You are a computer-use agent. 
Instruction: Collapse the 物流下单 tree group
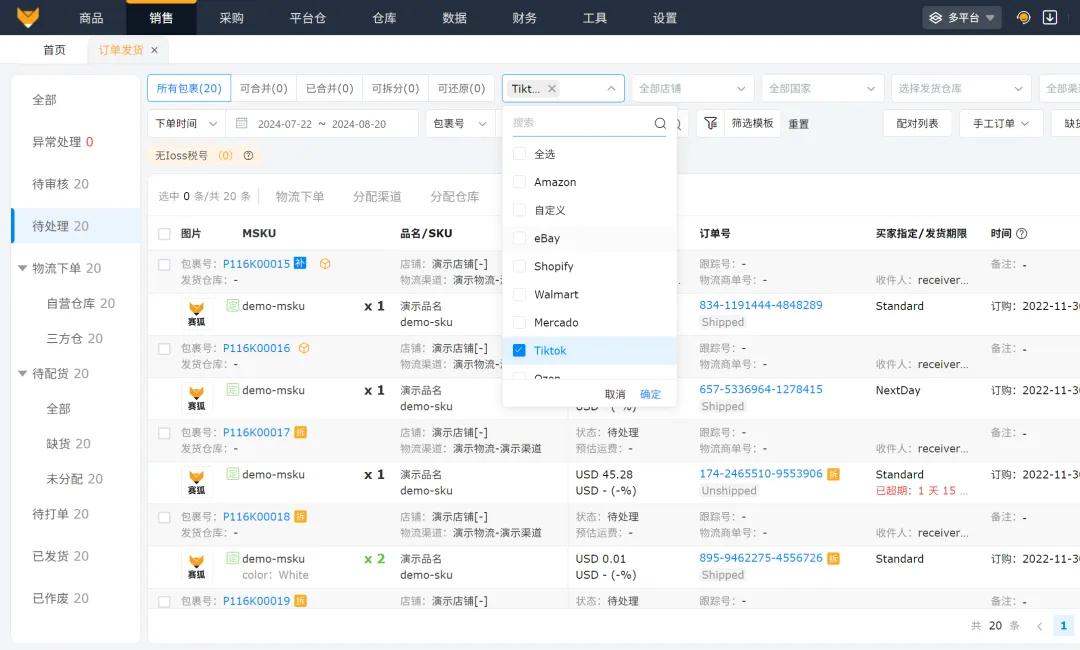(x=23, y=268)
